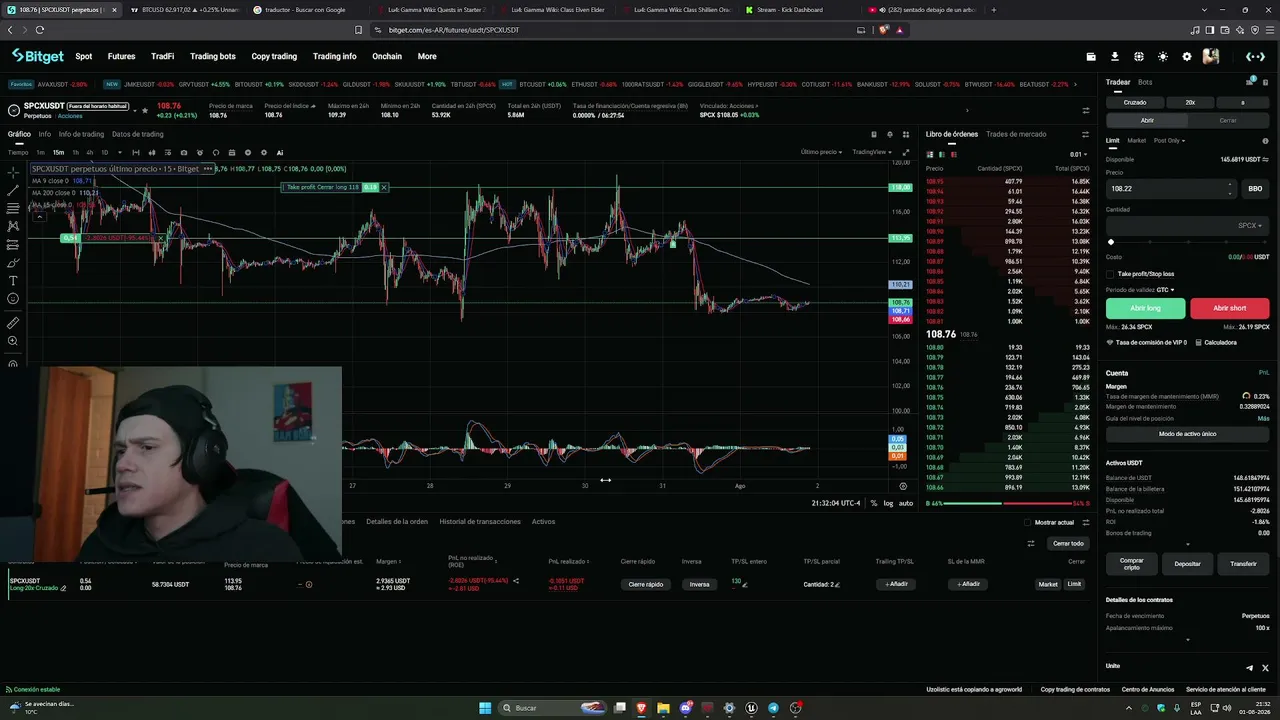Select the ruler measure tool
Screen dimensions: 1280x720
click(13, 323)
